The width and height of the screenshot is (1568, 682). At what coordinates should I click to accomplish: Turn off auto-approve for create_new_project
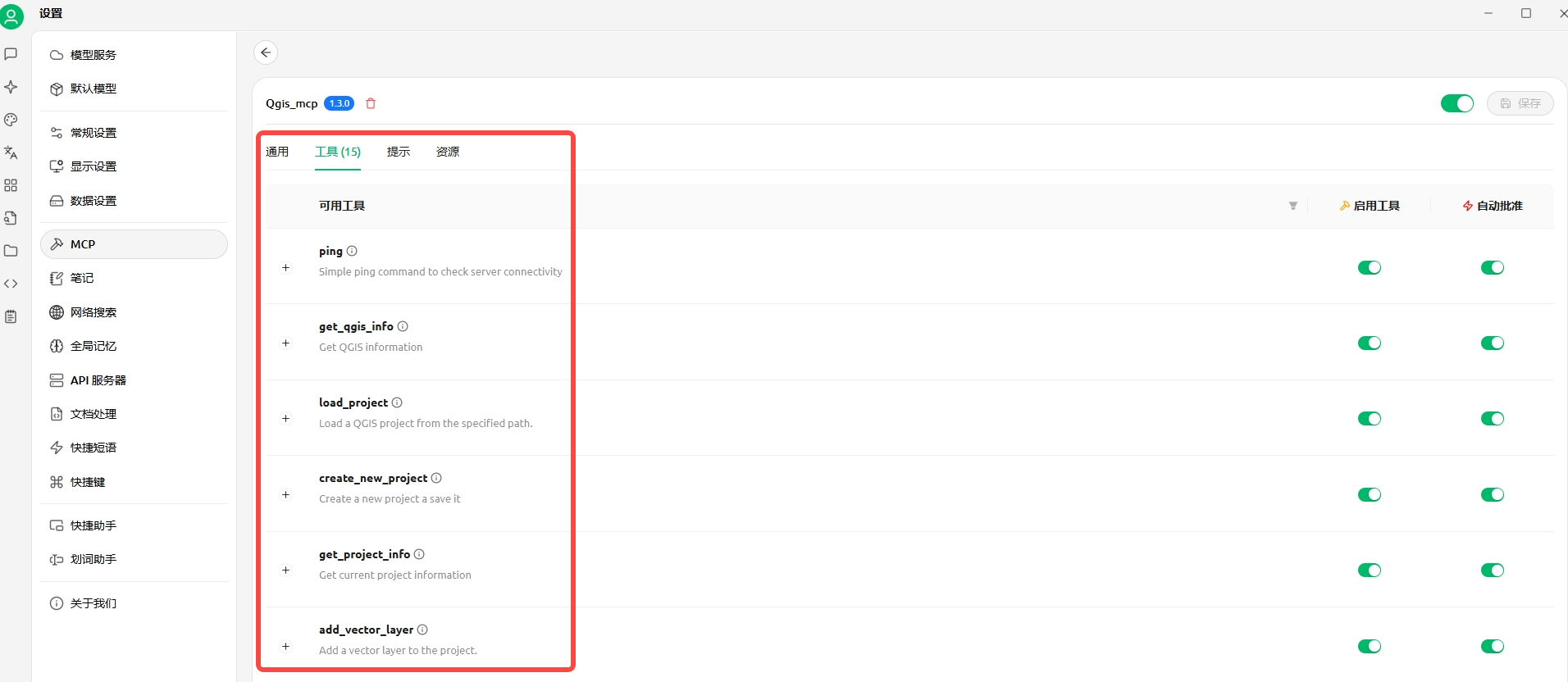pos(1493,495)
